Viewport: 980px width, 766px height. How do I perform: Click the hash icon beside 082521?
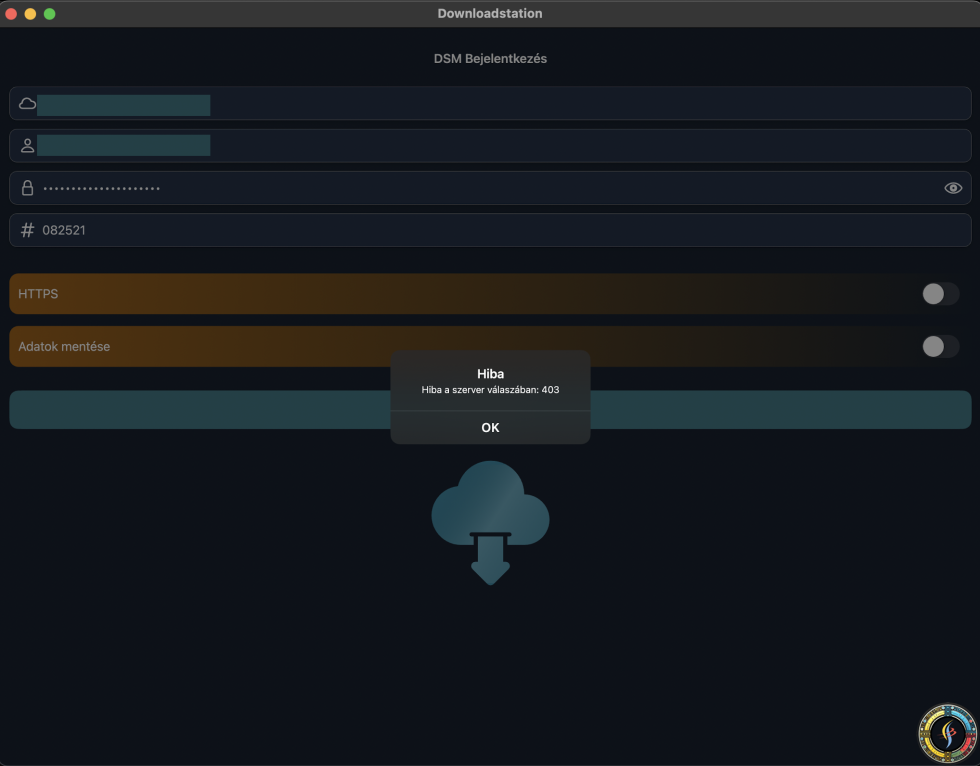28,230
